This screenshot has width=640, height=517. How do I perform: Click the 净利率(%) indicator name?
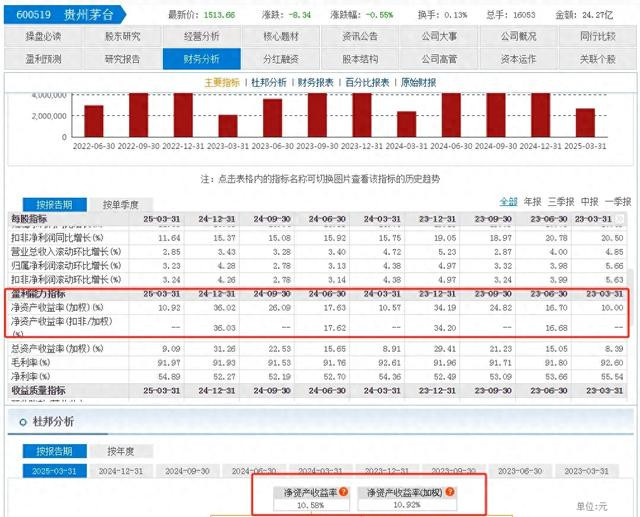click(31, 376)
